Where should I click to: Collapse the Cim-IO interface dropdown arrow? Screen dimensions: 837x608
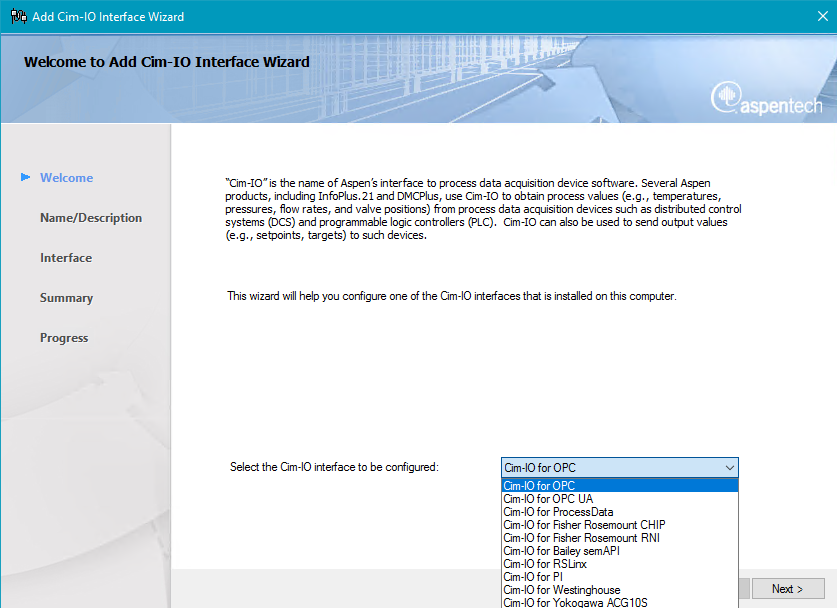coord(730,468)
